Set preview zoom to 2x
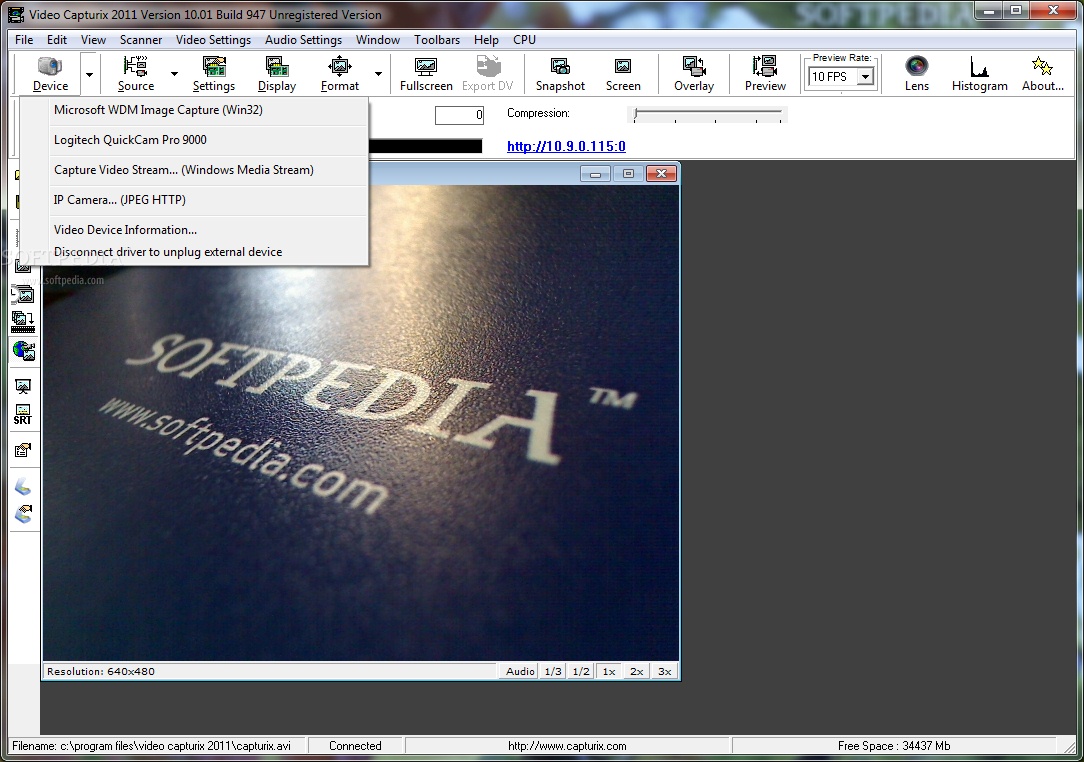The height and width of the screenshot is (762, 1084). pos(637,671)
